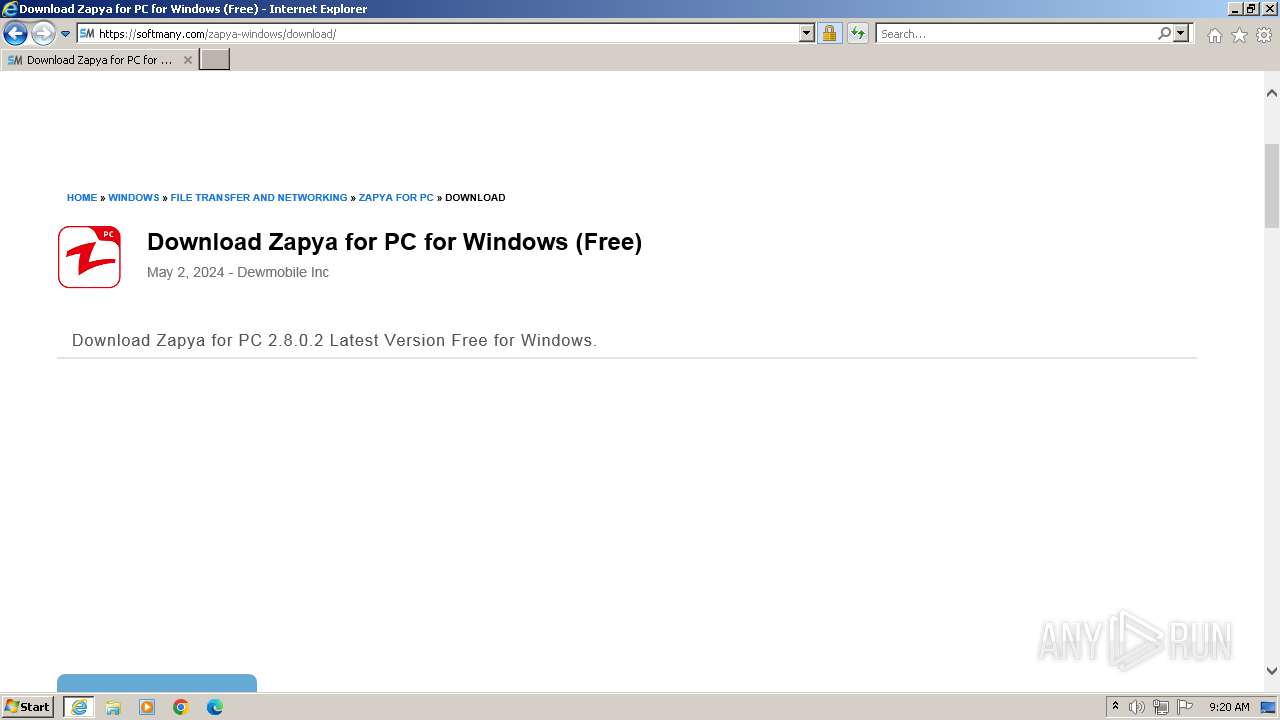This screenshot has width=1280, height=720.
Task: Show hidden tray icons arrow
Action: [1115, 707]
